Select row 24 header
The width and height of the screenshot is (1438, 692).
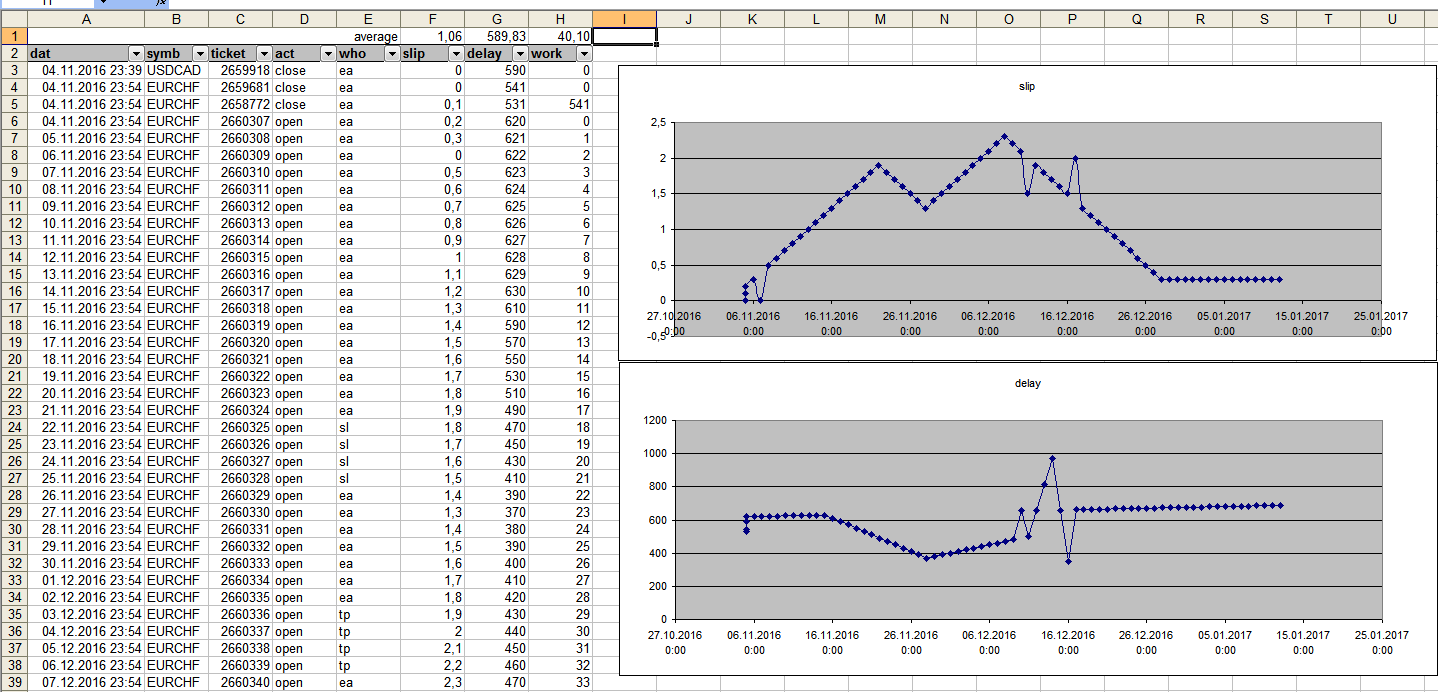[14, 427]
